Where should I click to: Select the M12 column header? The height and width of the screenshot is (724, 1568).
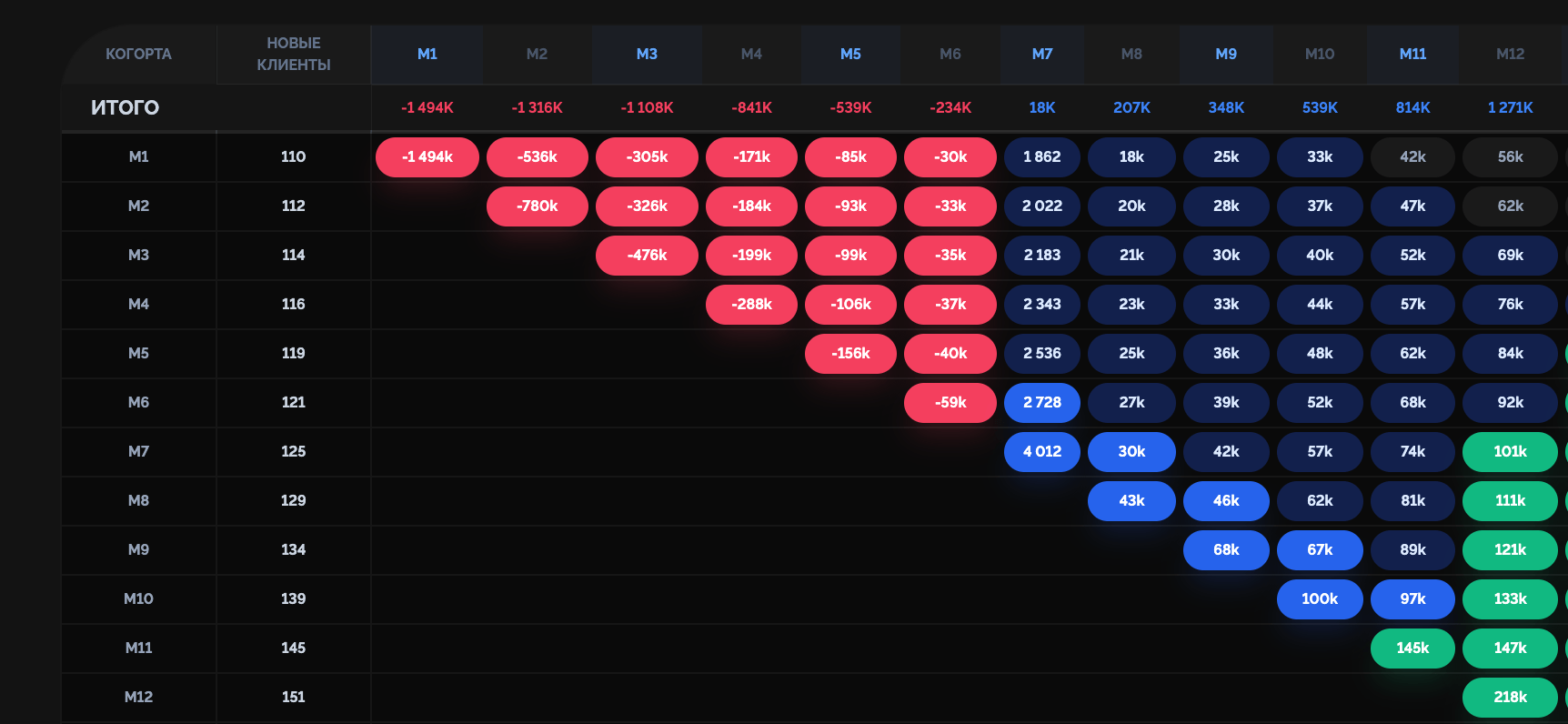pyautogui.click(x=1510, y=55)
